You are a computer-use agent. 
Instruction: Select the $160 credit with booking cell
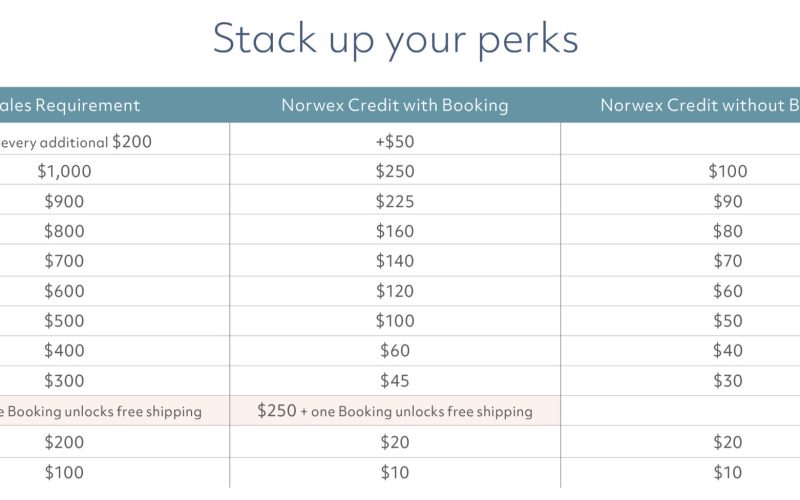pyautogui.click(x=394, y=231)
